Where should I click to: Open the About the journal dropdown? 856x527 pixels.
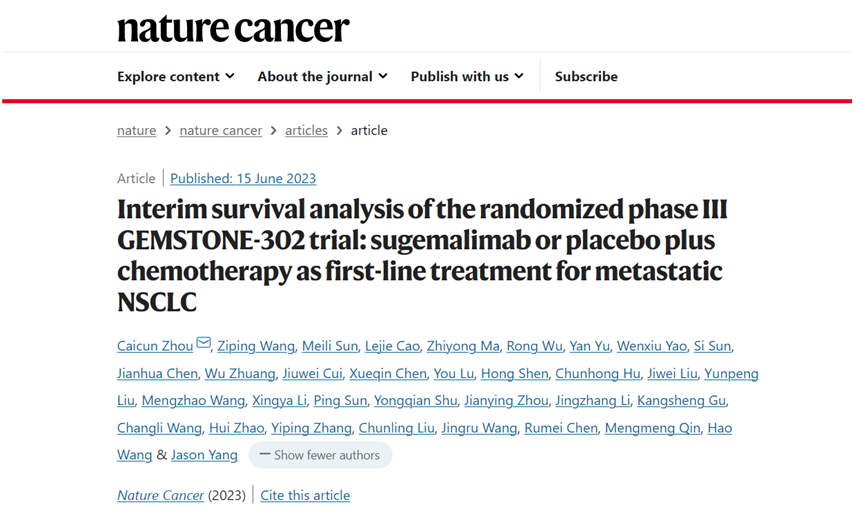pos(323,76)
